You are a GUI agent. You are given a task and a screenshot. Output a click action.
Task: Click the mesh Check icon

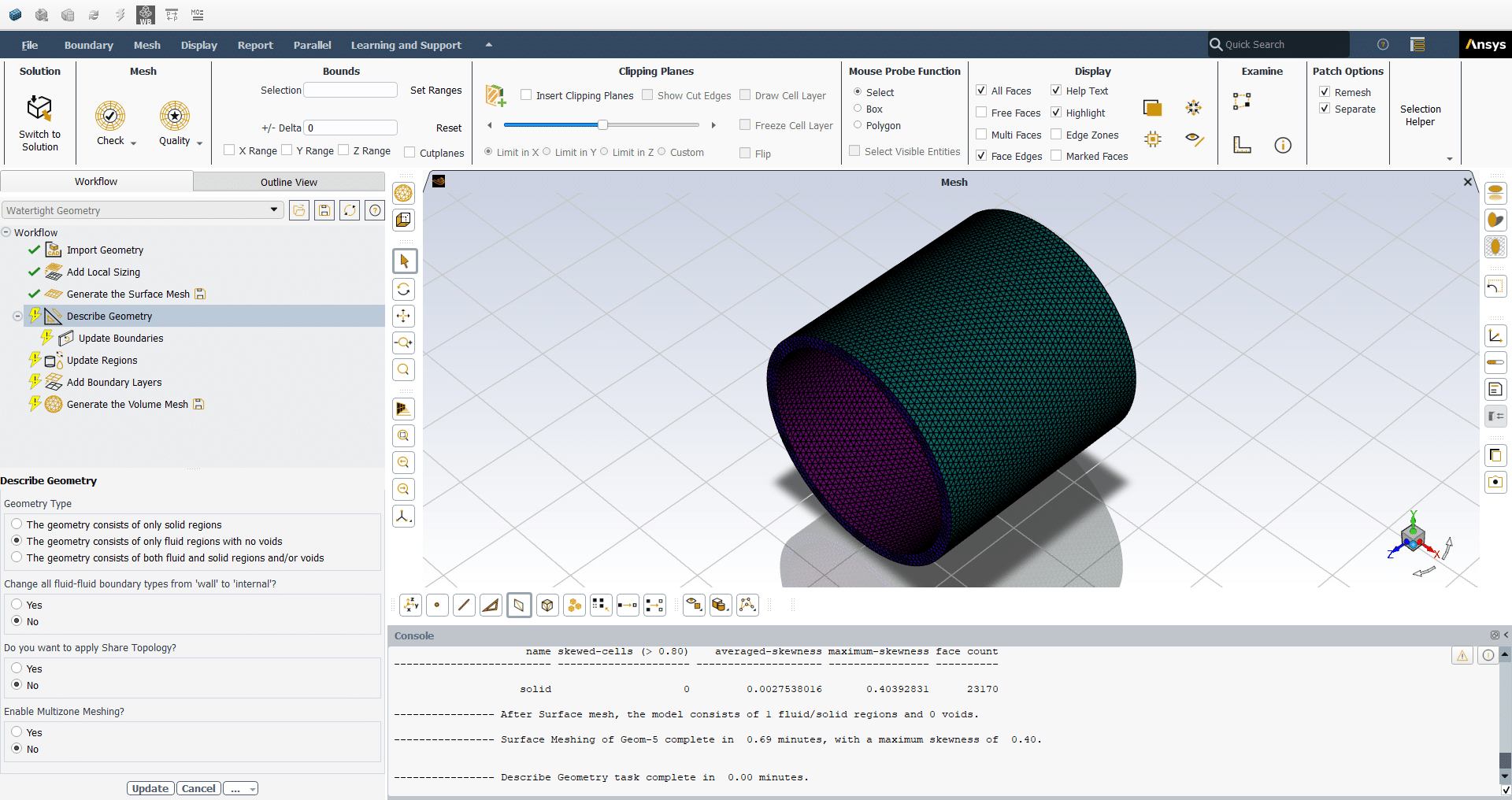(110, 116)
